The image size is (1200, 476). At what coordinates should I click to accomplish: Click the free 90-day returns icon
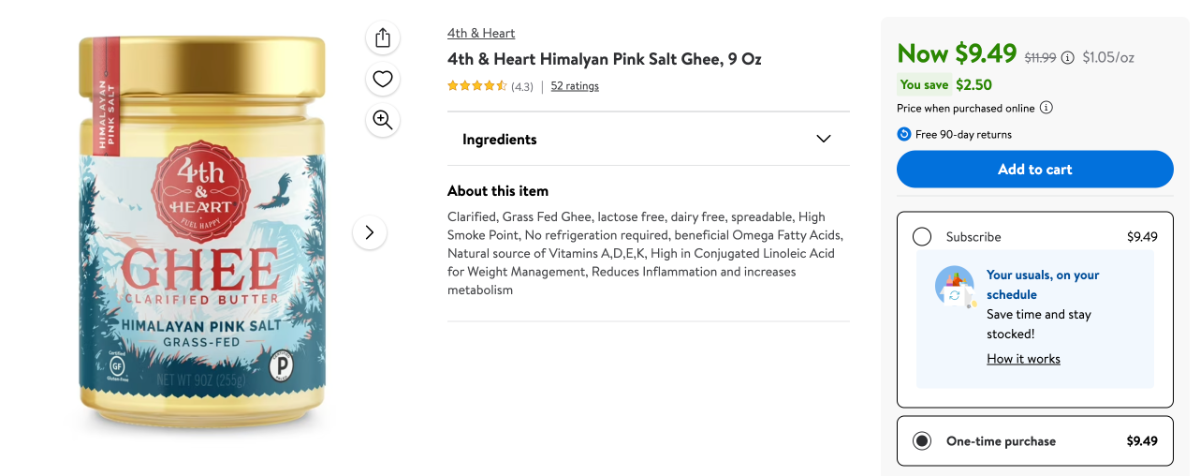pos(904,134)
